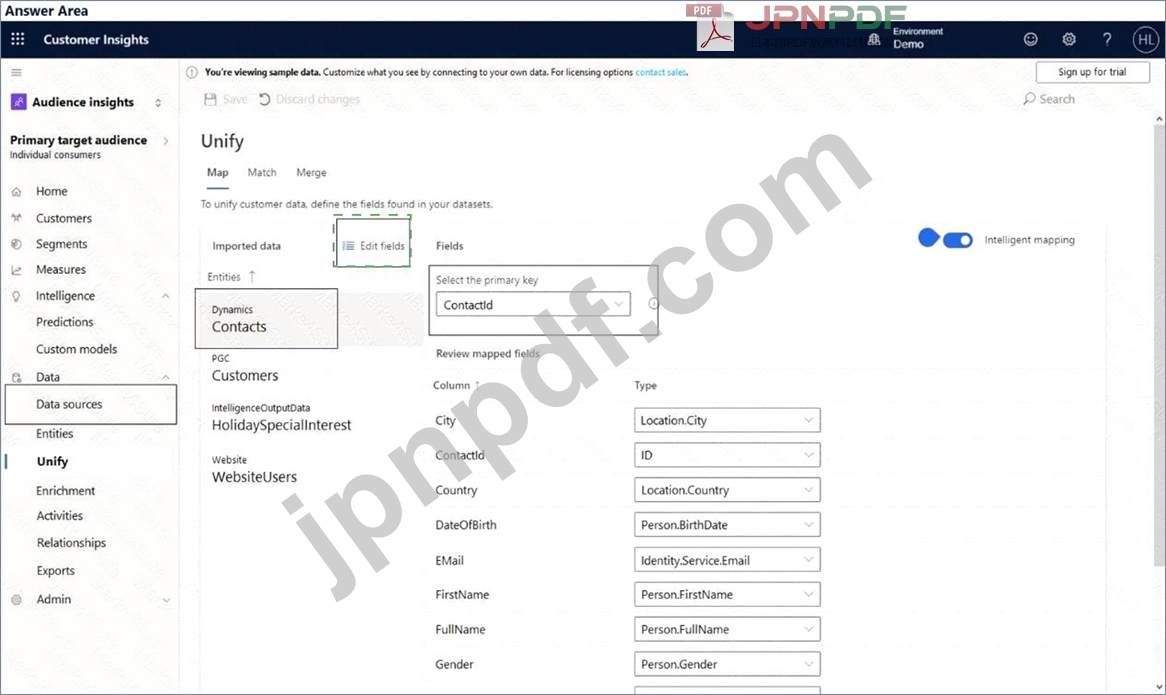The image size is (1166, 695).
Task: Open the FullName type dropdown
Action: (x=727, y=629)
